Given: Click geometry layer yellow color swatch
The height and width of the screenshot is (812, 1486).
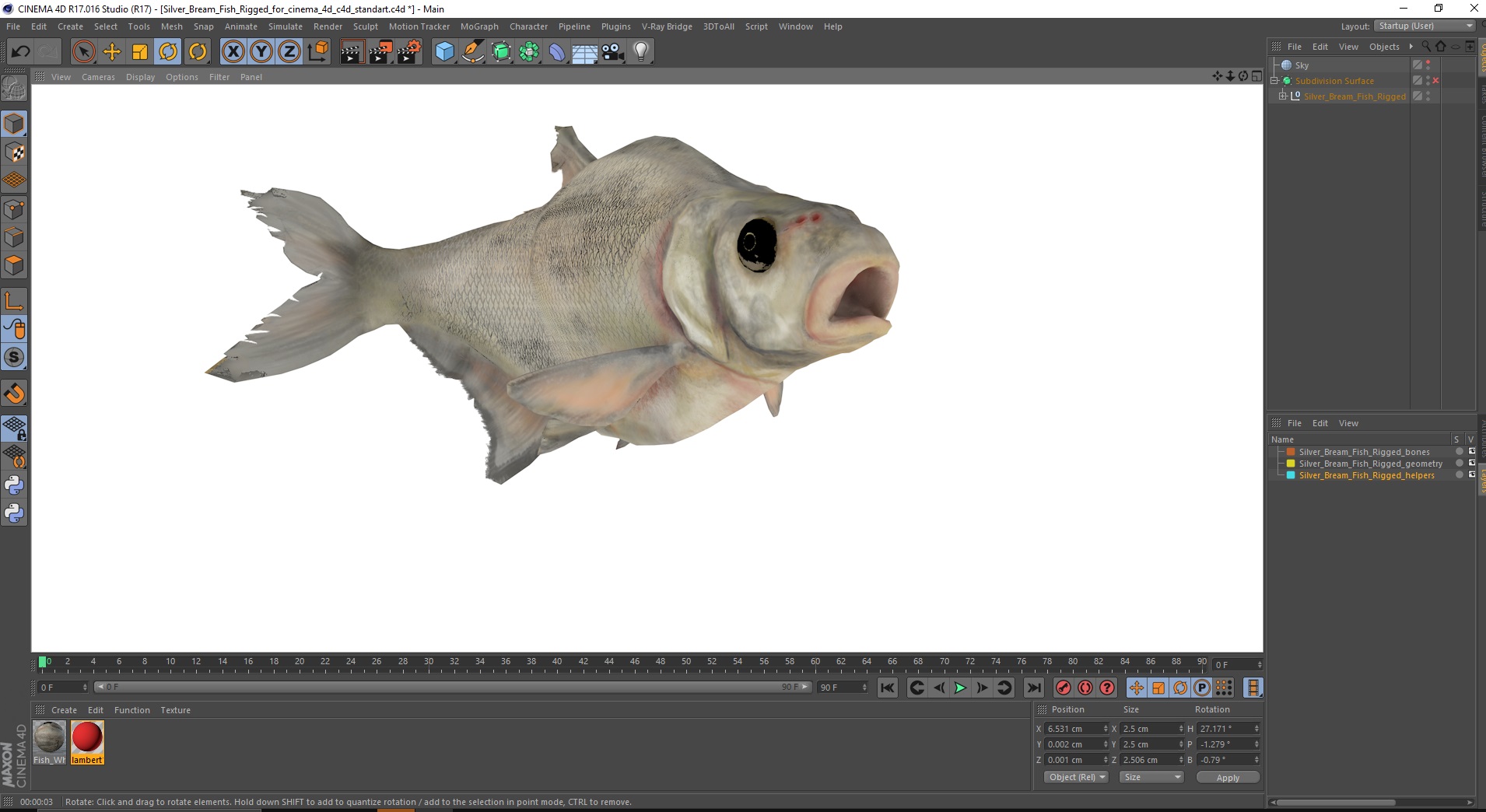Looking at the screenshot, I should click(1291, 464).
